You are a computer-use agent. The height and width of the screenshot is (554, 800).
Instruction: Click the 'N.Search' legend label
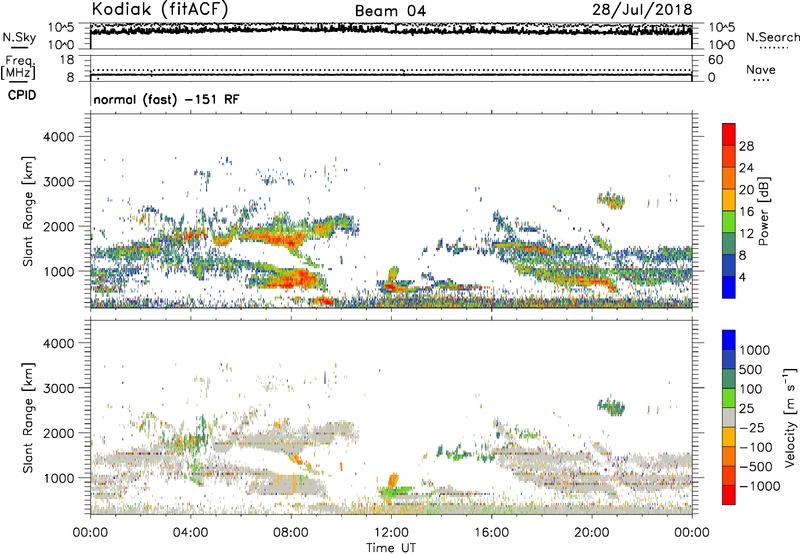(772, 37)
